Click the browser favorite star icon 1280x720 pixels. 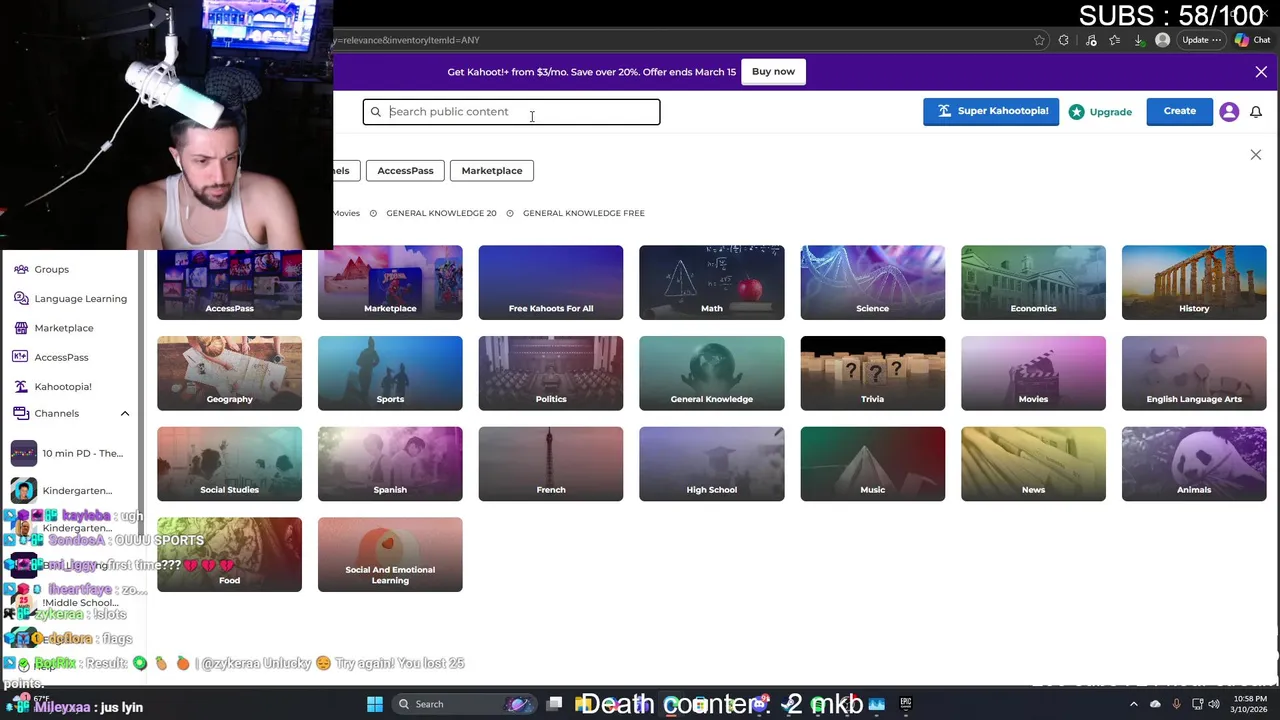coord(1040,40)
